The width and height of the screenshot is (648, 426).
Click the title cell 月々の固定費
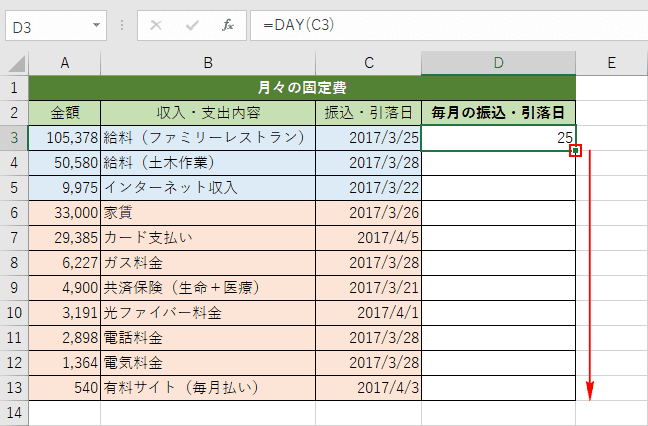pyautogui.click(x=302, y=88)
